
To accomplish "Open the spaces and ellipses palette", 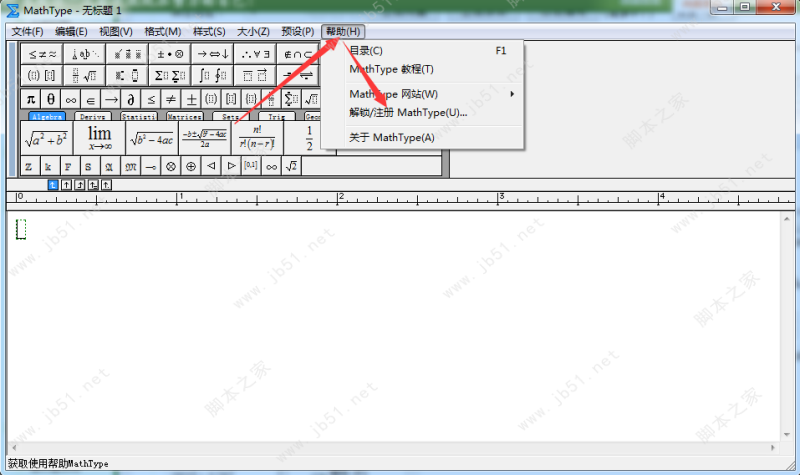I will tap(85, 54).
